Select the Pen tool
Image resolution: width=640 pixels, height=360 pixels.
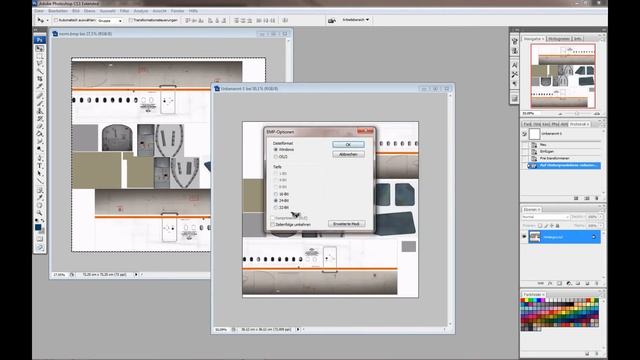coord(40,158)
